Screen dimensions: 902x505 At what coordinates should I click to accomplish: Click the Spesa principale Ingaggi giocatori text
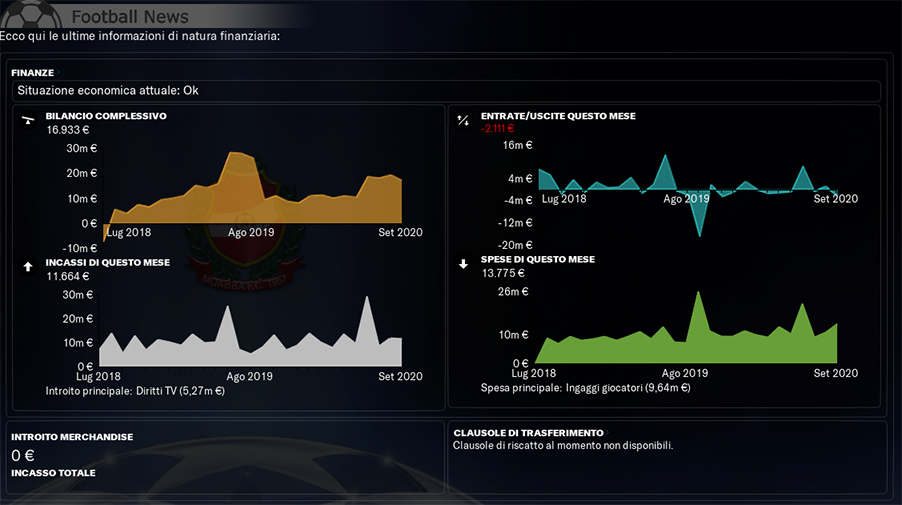click(586, 388)
